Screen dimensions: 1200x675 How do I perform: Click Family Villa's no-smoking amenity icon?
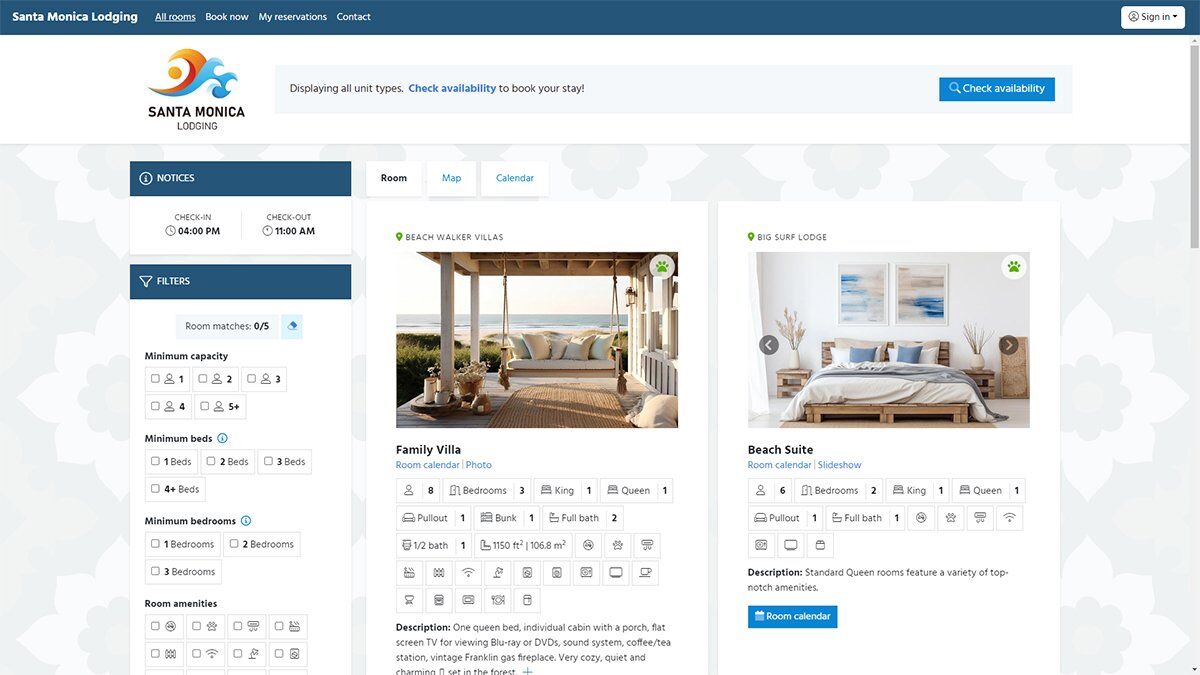(x=589, y=546)
